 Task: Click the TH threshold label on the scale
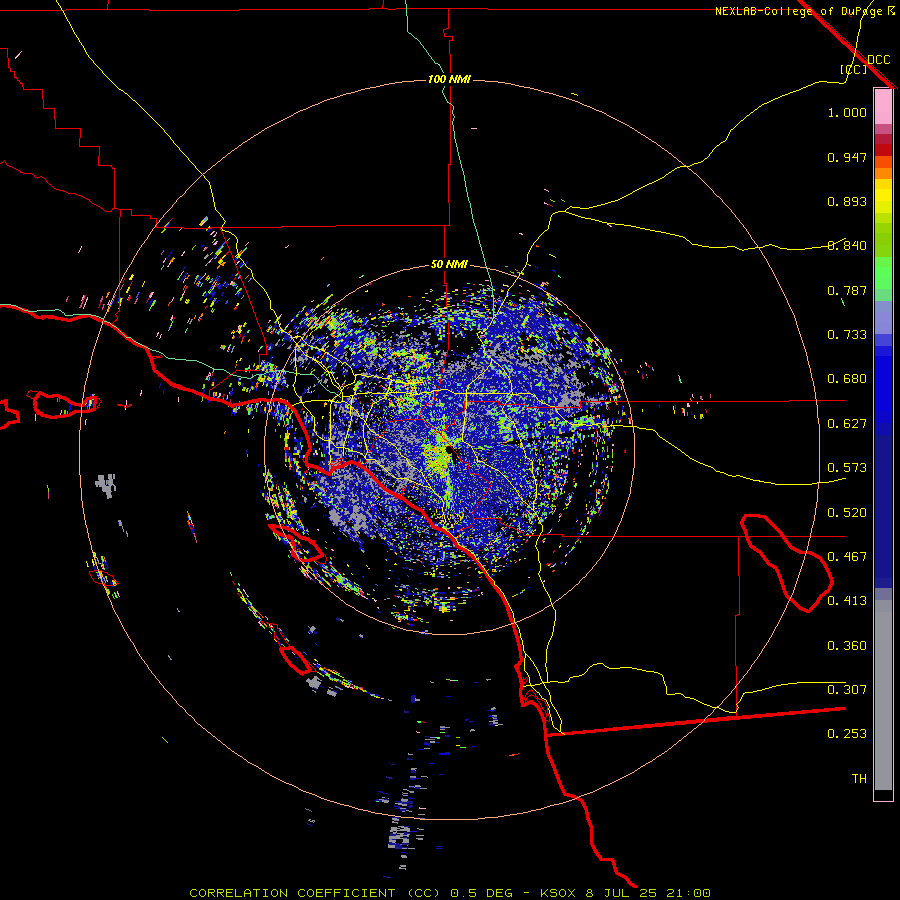click(x=859, y=779)
